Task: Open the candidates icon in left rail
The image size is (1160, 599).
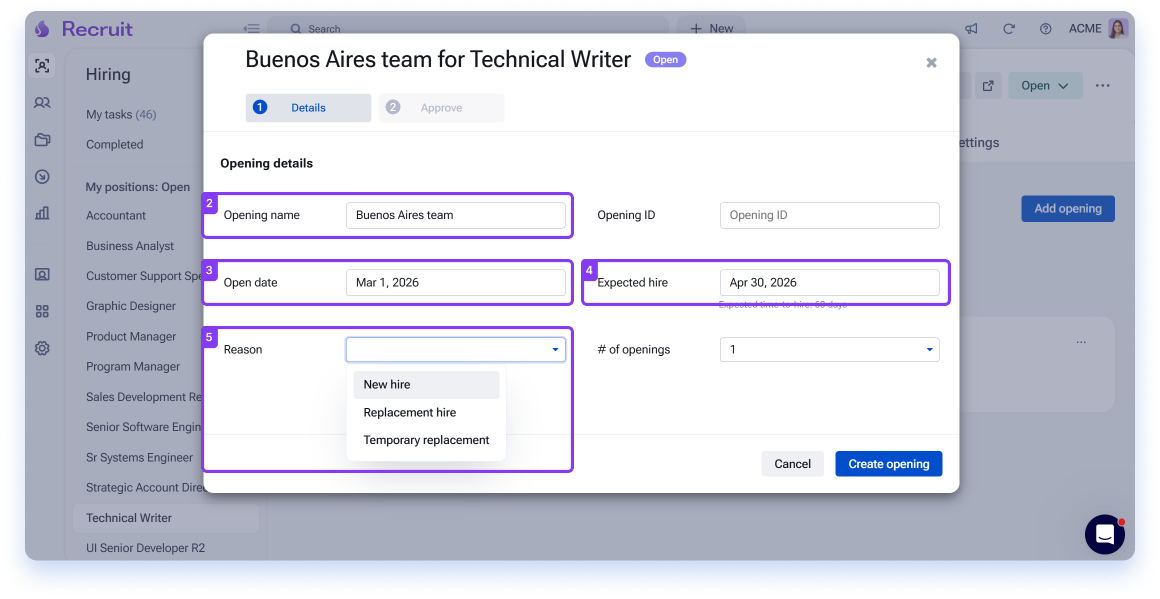Action: click(x=42, y=66)
